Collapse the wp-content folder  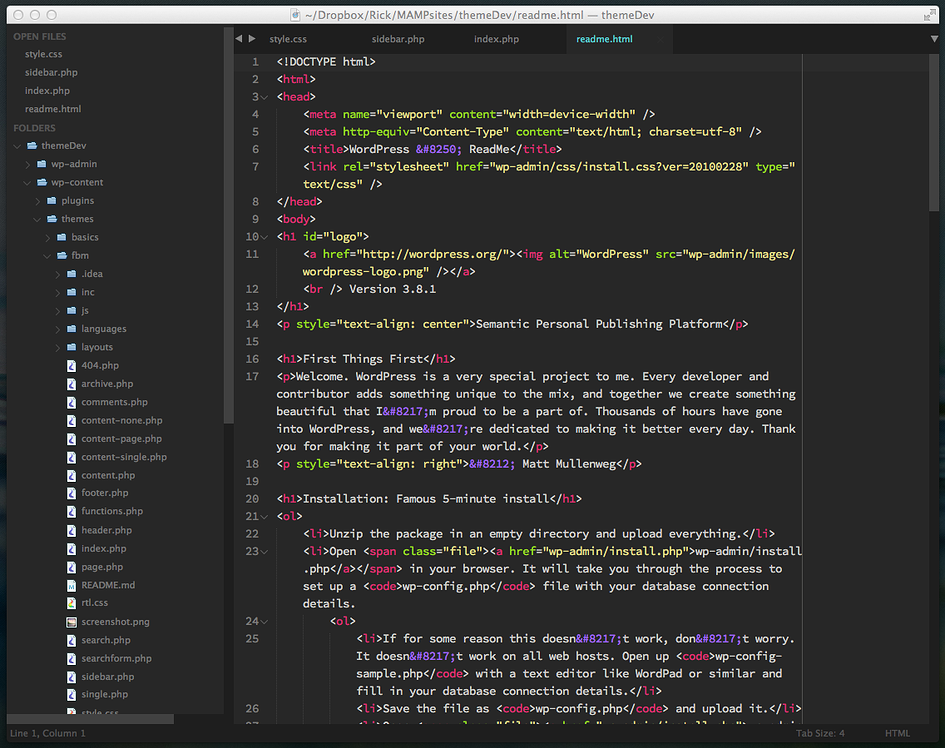click(x=27, y=183)
